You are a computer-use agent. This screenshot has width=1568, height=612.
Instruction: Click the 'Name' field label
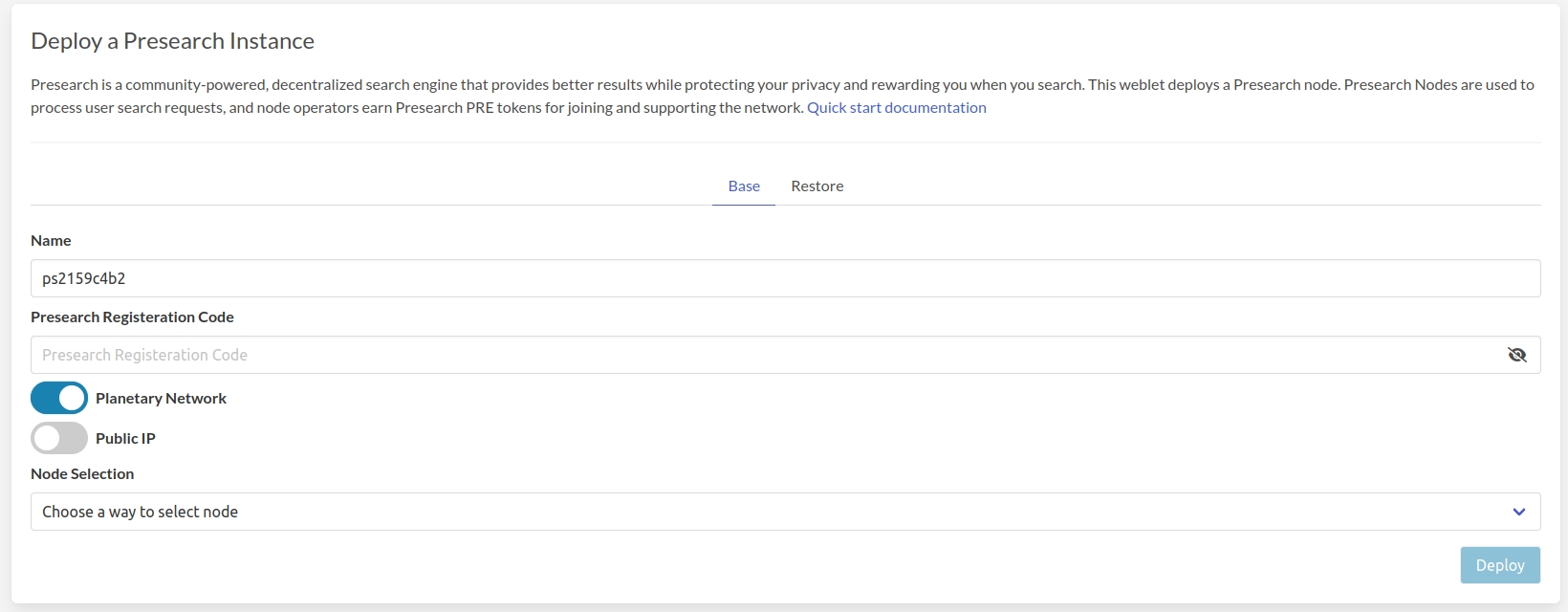[x=51, y=240]
